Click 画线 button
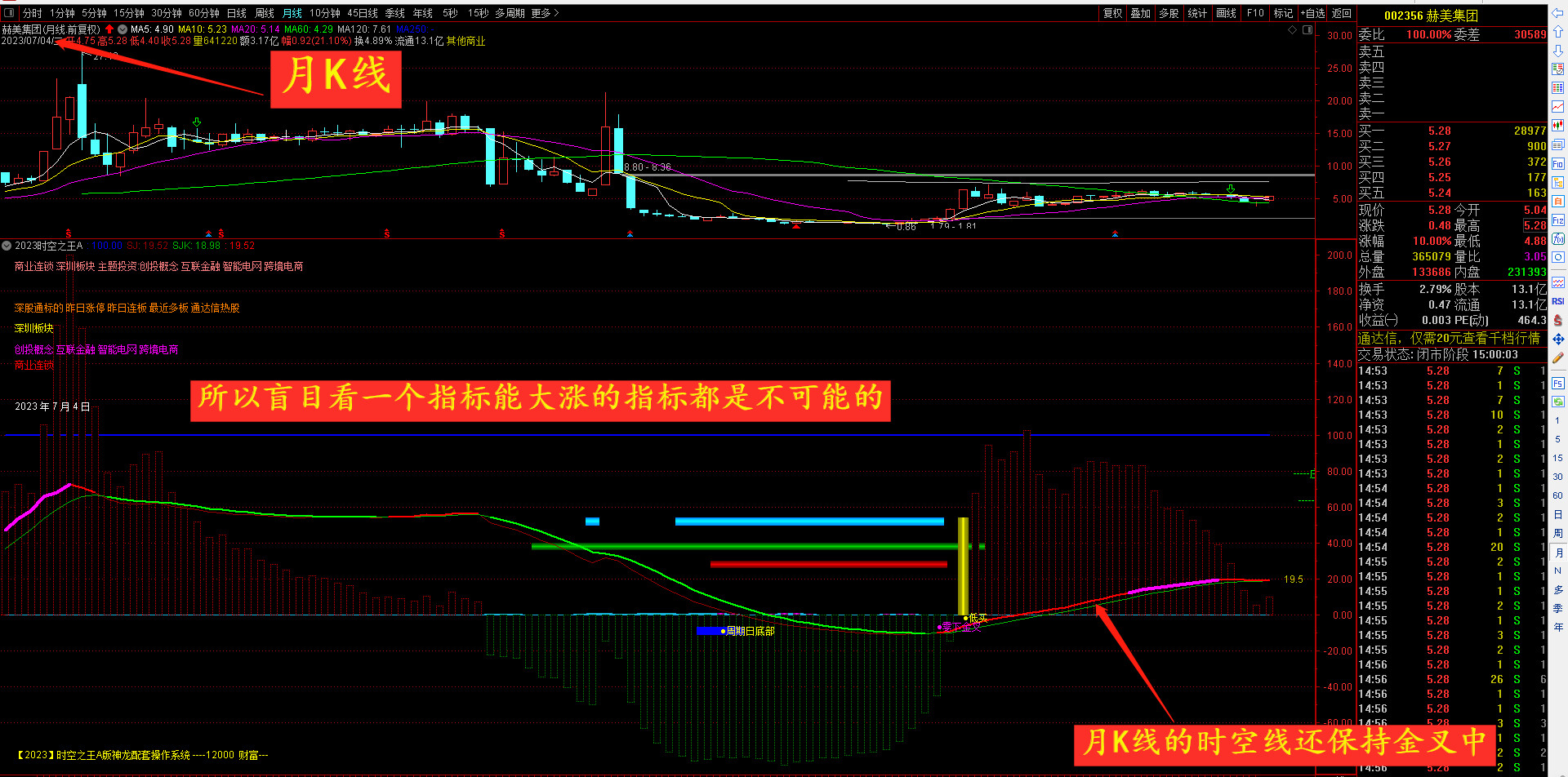 [1226, 13]
